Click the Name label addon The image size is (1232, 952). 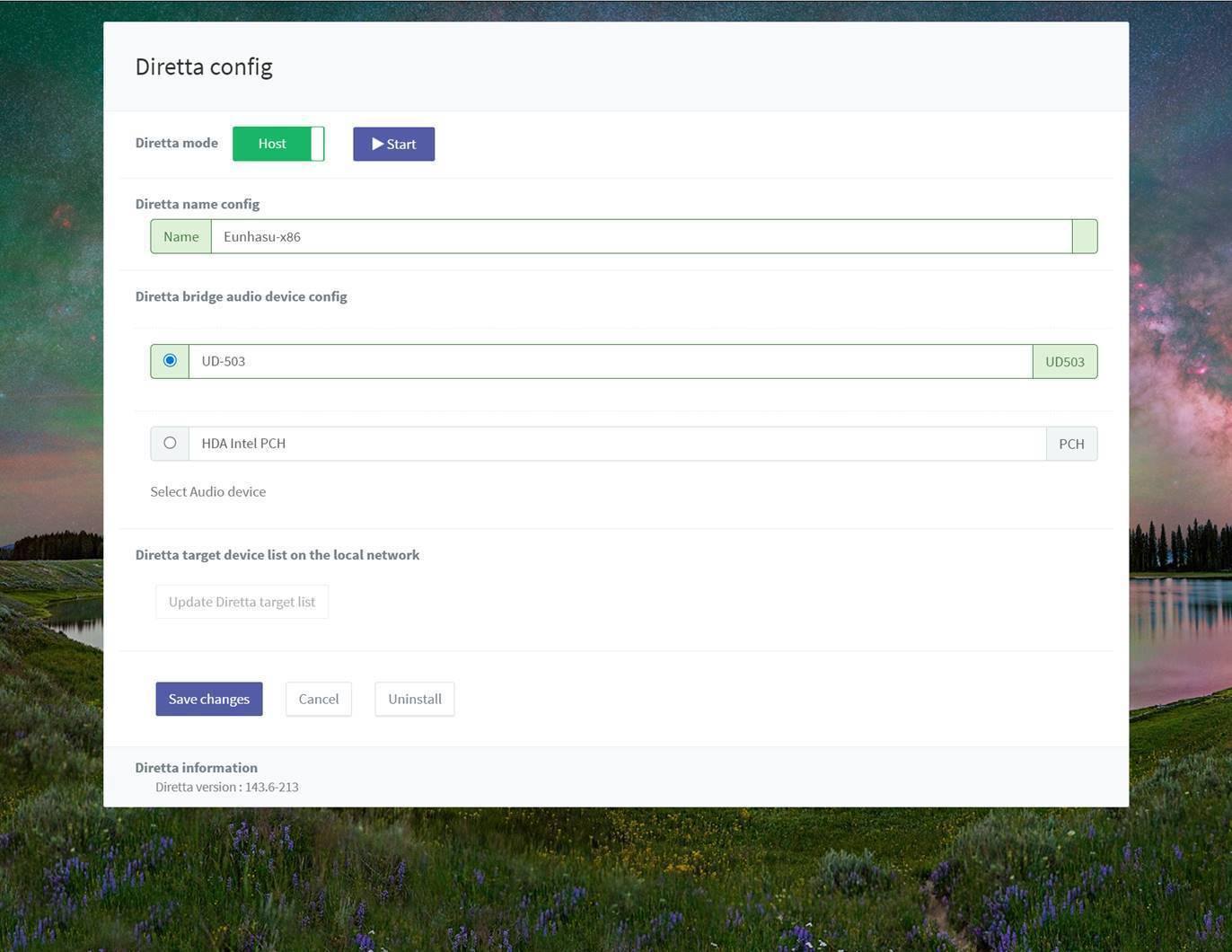point(180,236)
